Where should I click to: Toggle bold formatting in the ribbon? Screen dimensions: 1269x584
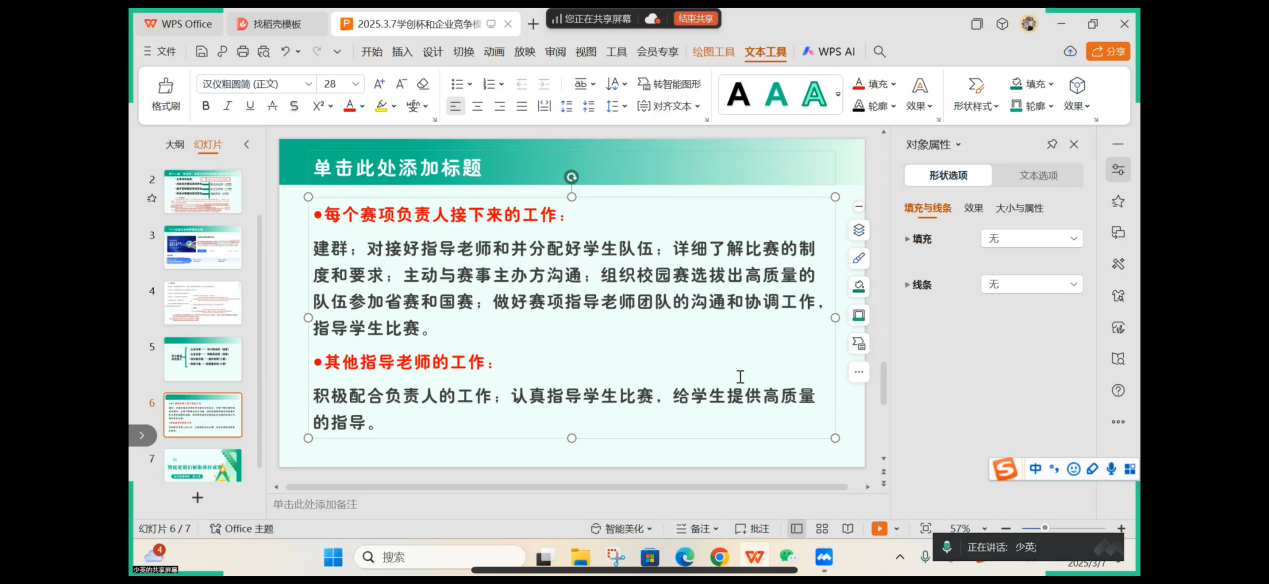[206, 106]
